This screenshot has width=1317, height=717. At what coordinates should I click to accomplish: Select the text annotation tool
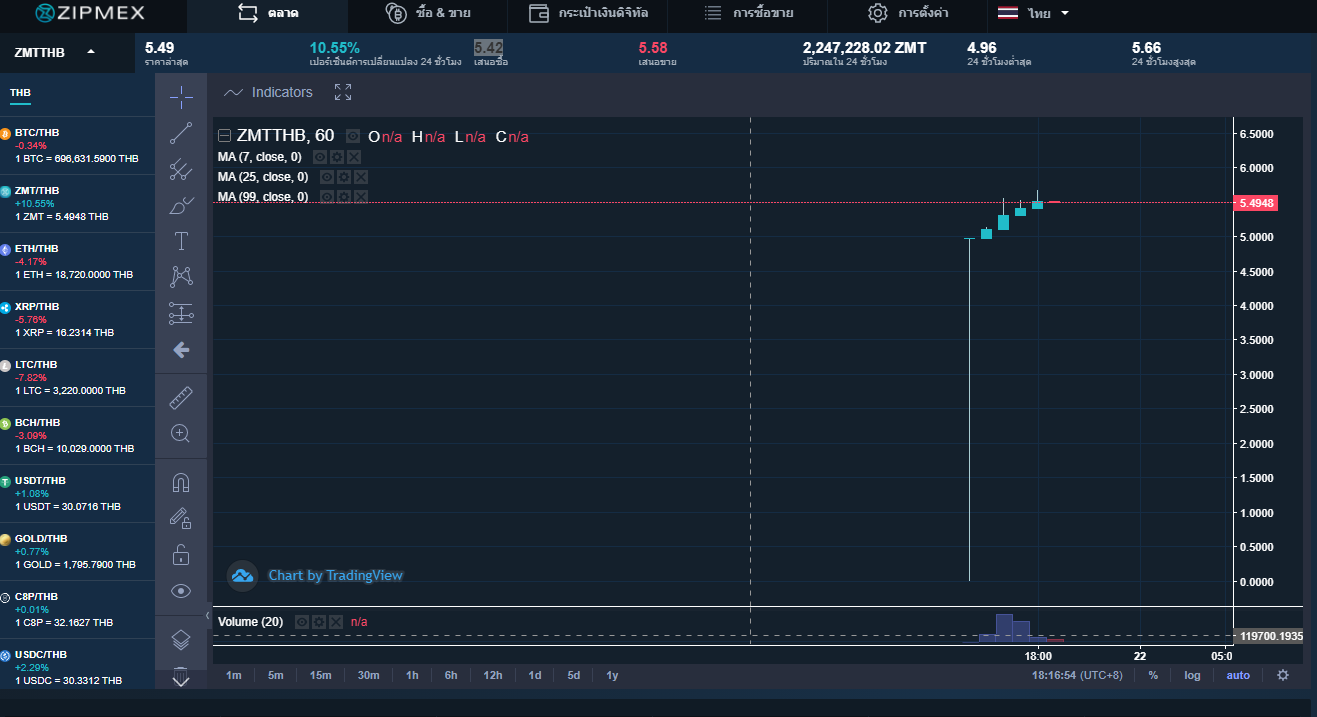pyautogui.click(x=181, y=240)
